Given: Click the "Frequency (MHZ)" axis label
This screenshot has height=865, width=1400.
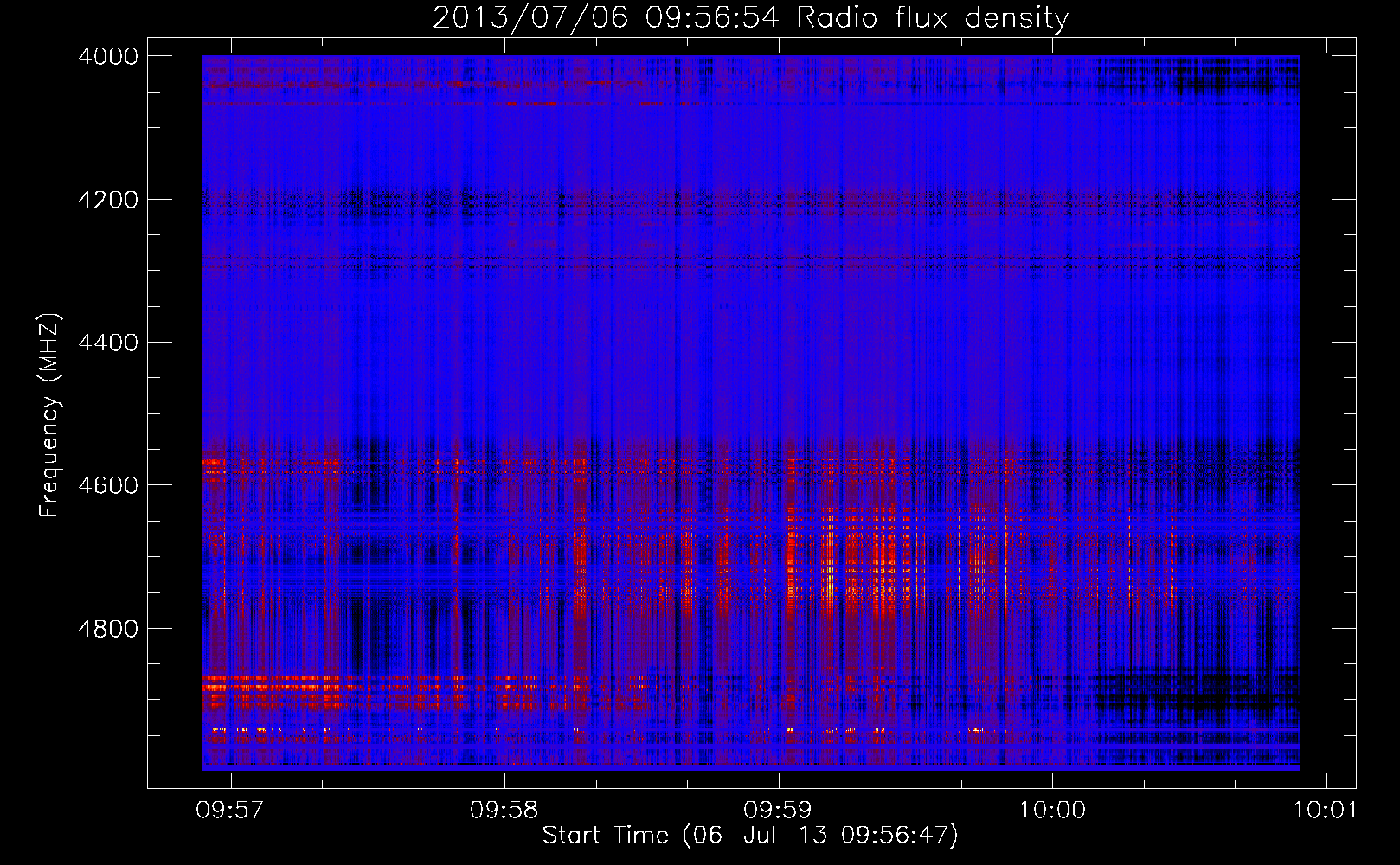Looking at the screenshot, I should coord(50,415).
